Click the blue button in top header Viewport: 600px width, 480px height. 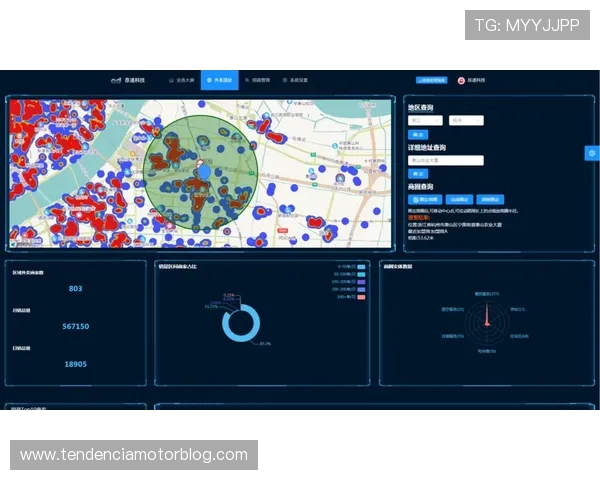click(x=431, y=80)
